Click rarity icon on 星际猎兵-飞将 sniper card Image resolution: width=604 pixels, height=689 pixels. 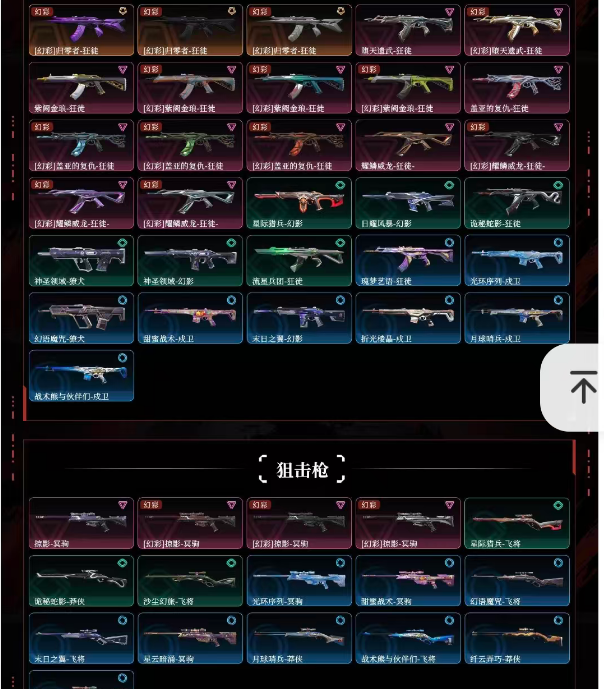pos(558,505)
